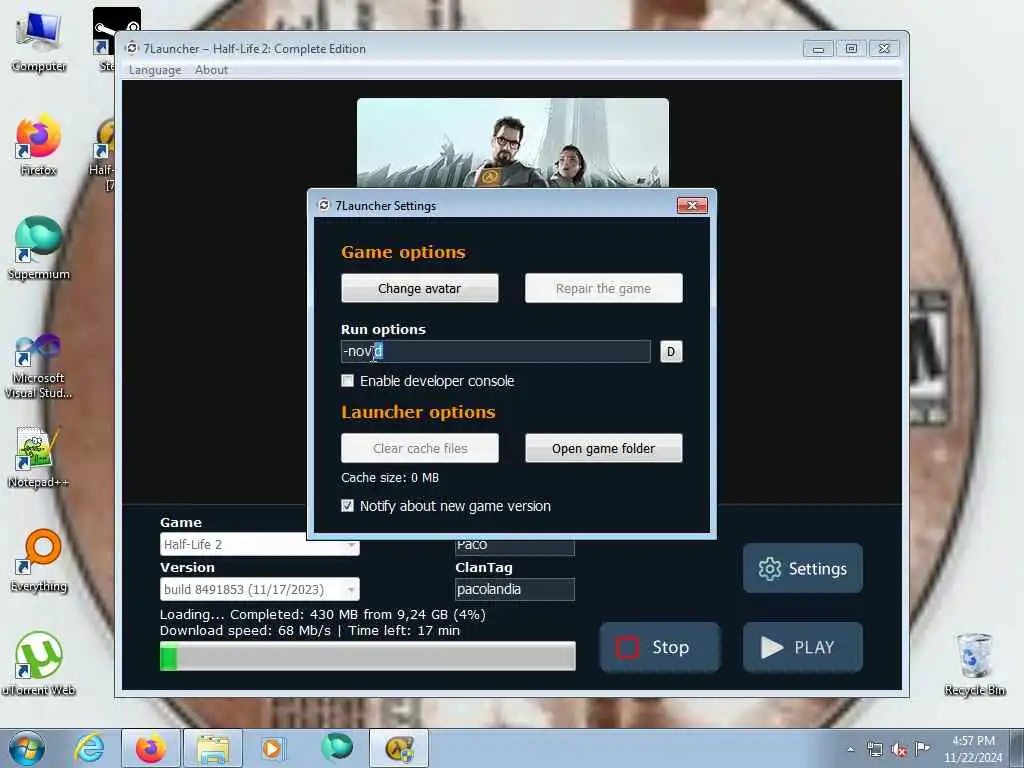Click the gear icon on the Settings button
Screen dimensions: 1024x768
(x=769, y=569)
